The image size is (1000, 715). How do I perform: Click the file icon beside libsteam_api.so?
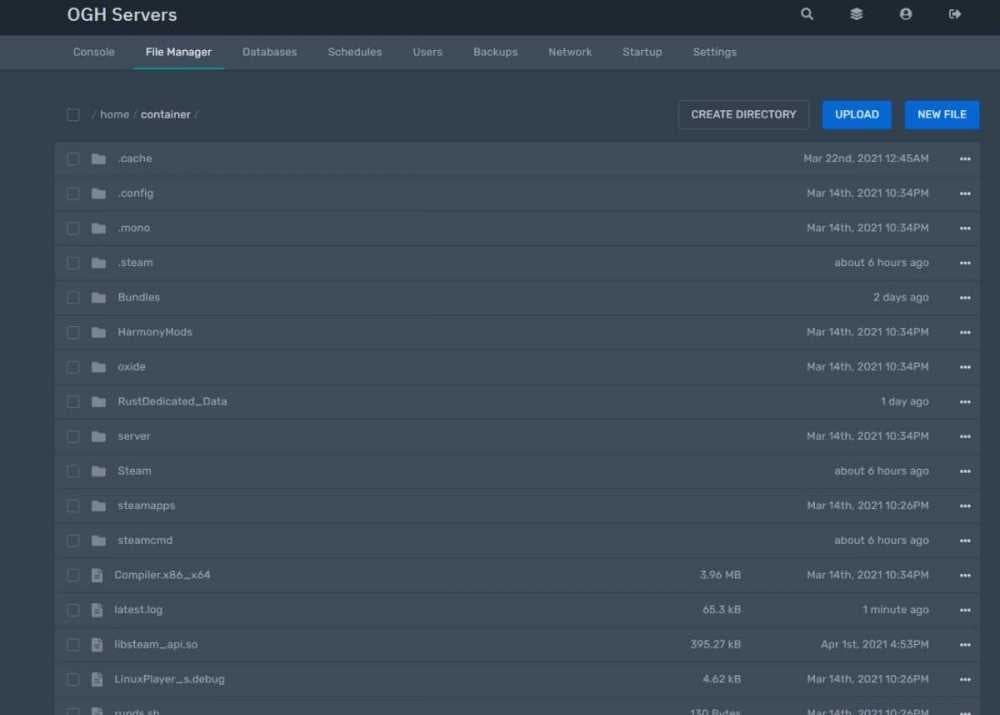pos(97,645)
